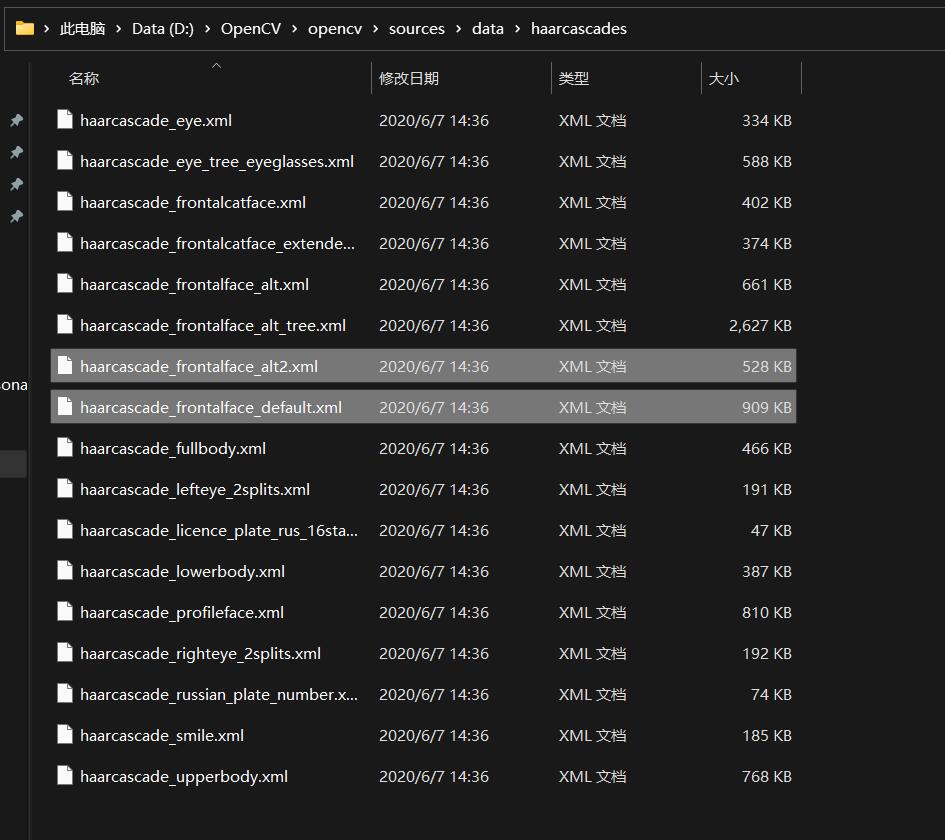
Task: Click the first pin icon in sidebar
Action: pos(17,121)
